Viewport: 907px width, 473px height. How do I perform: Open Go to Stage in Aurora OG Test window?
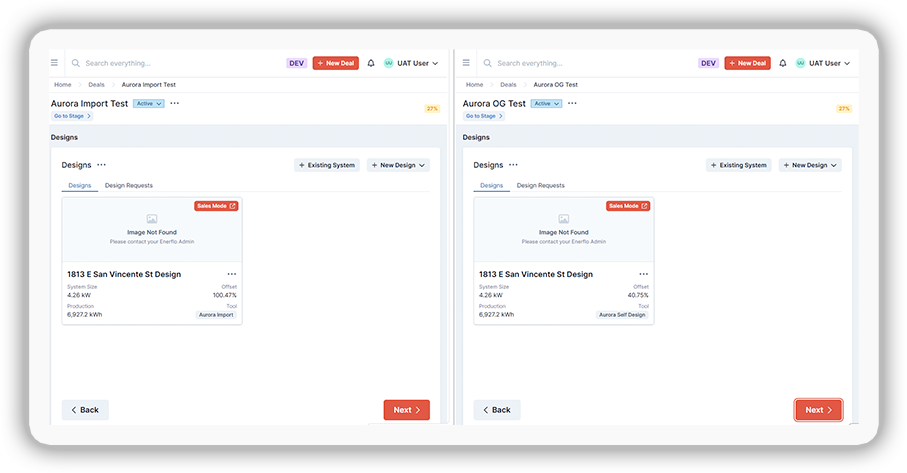point(484,116)
